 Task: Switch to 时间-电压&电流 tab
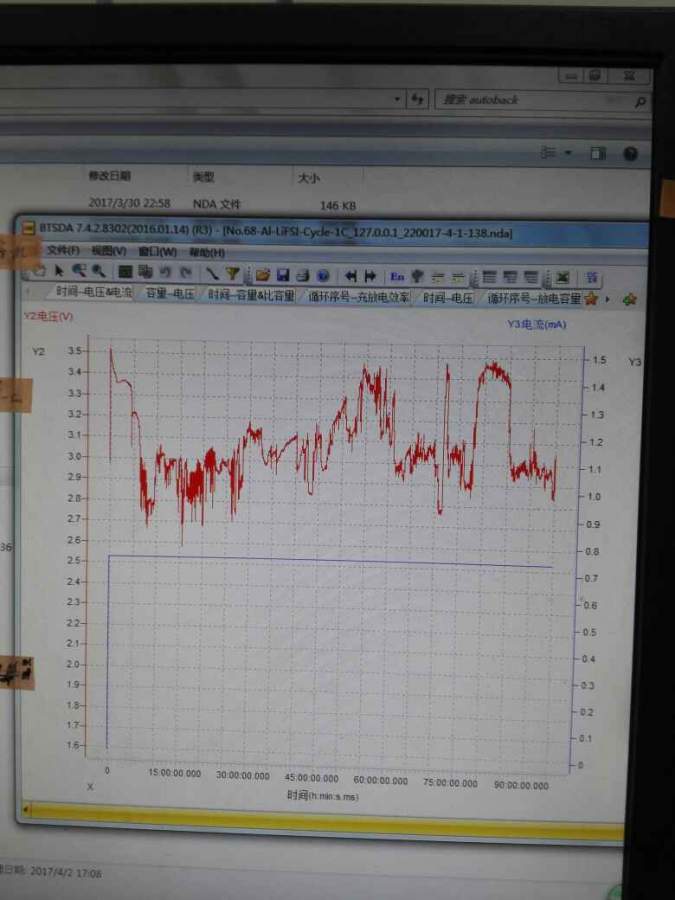point(94,292)
